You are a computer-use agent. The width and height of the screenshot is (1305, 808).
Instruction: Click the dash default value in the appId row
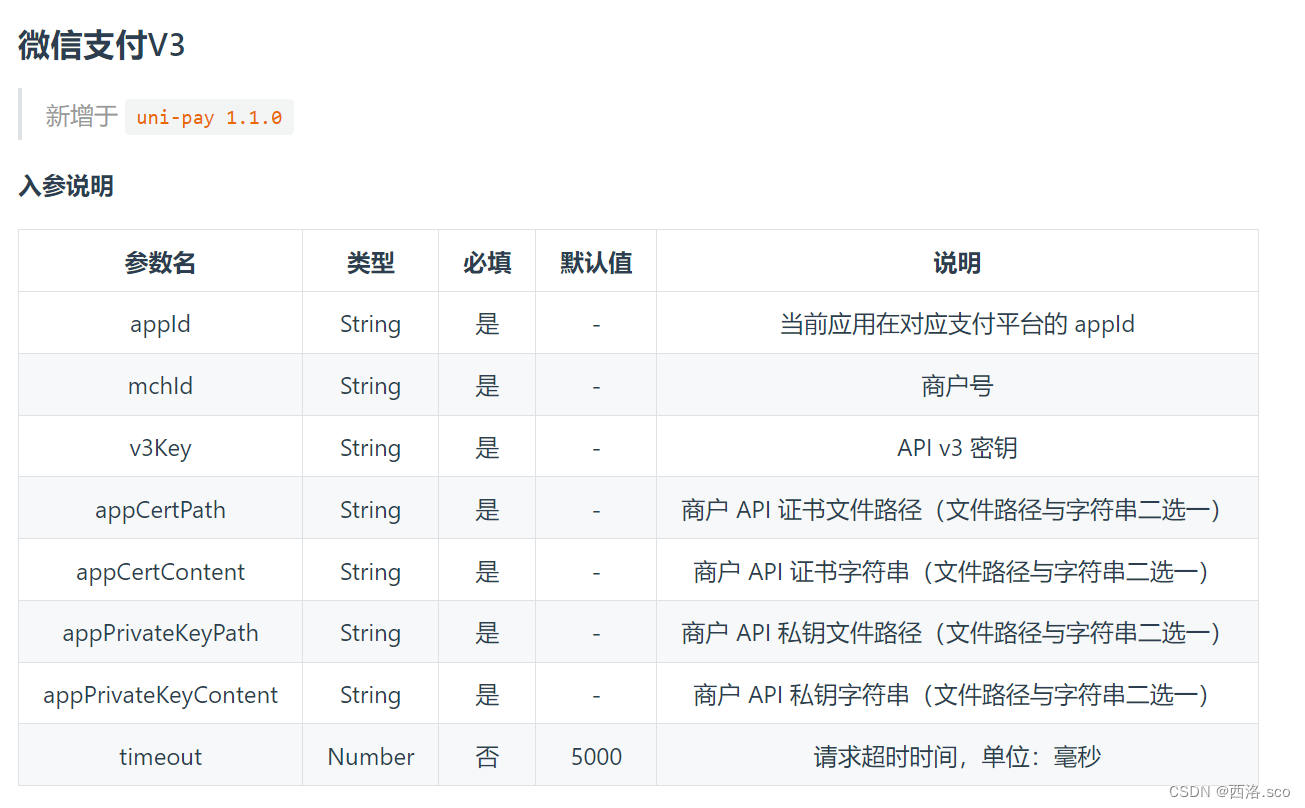[596, 324]
